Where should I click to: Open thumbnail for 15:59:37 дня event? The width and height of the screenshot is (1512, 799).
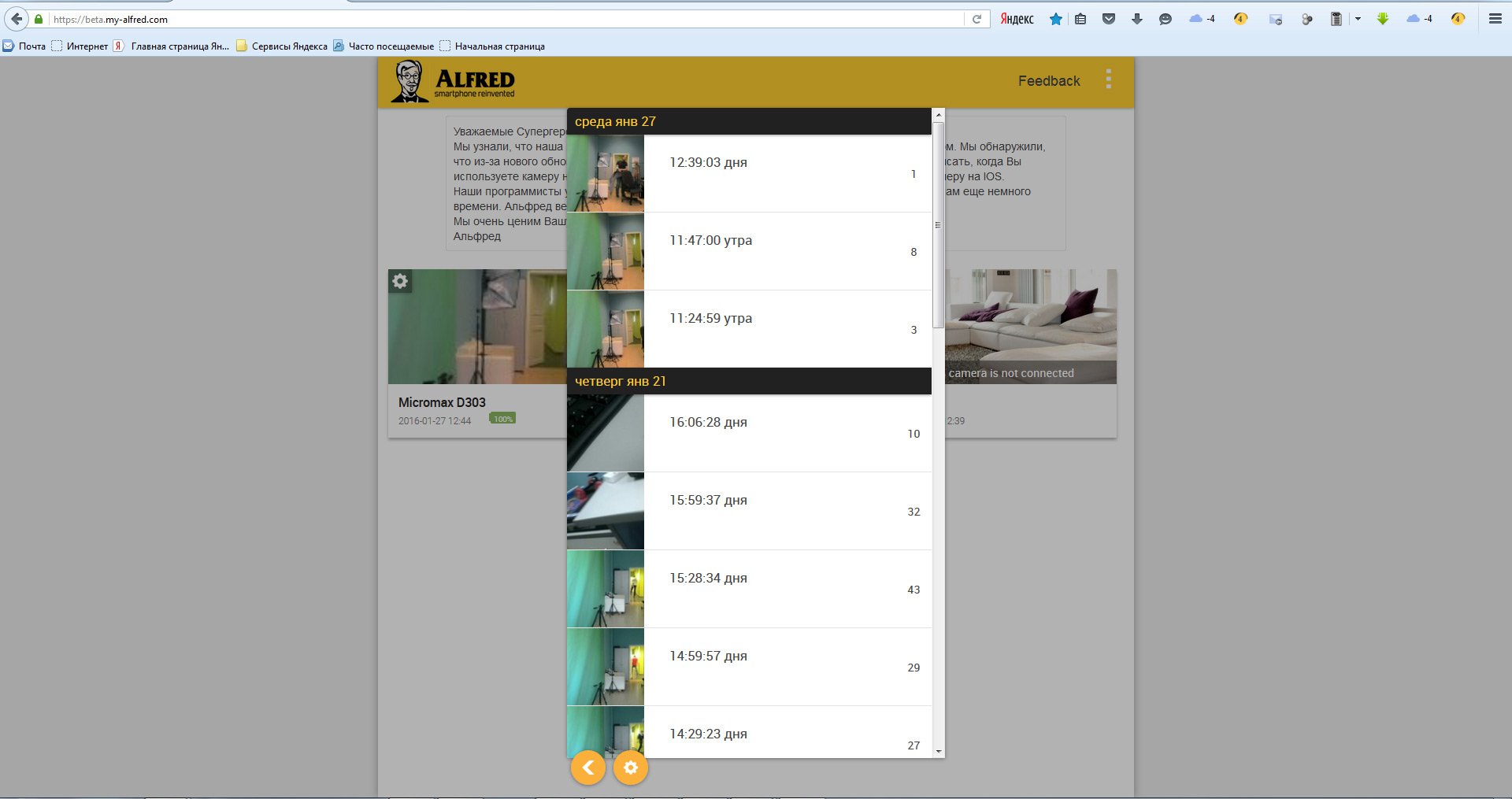point(605,511)
